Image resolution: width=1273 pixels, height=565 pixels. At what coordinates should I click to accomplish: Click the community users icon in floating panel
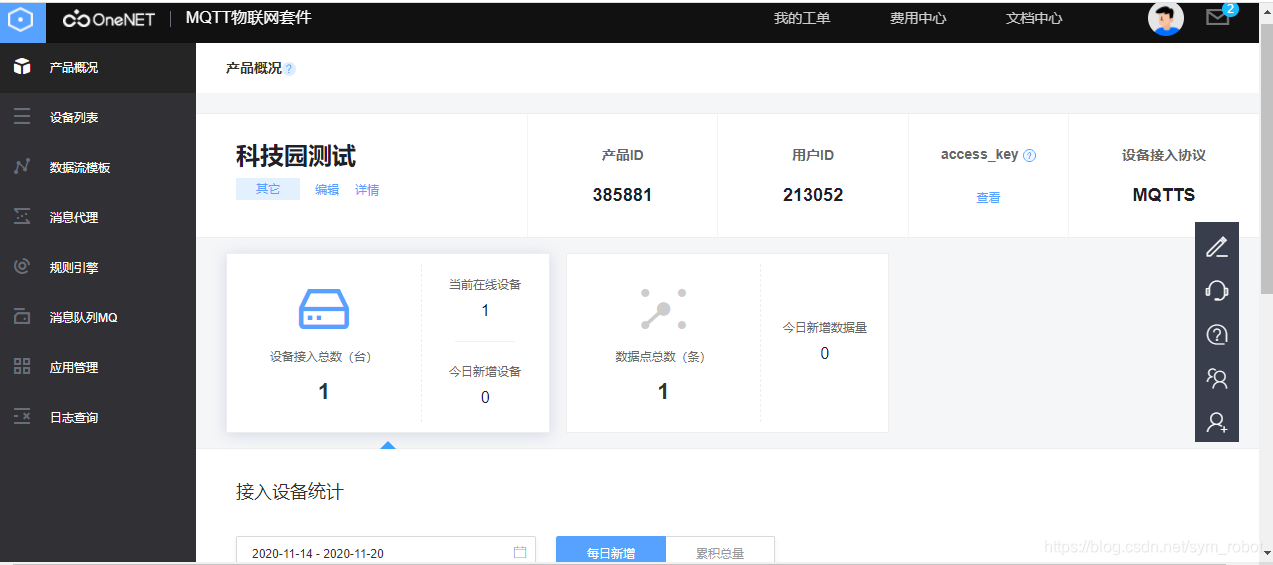point(1217,378)
